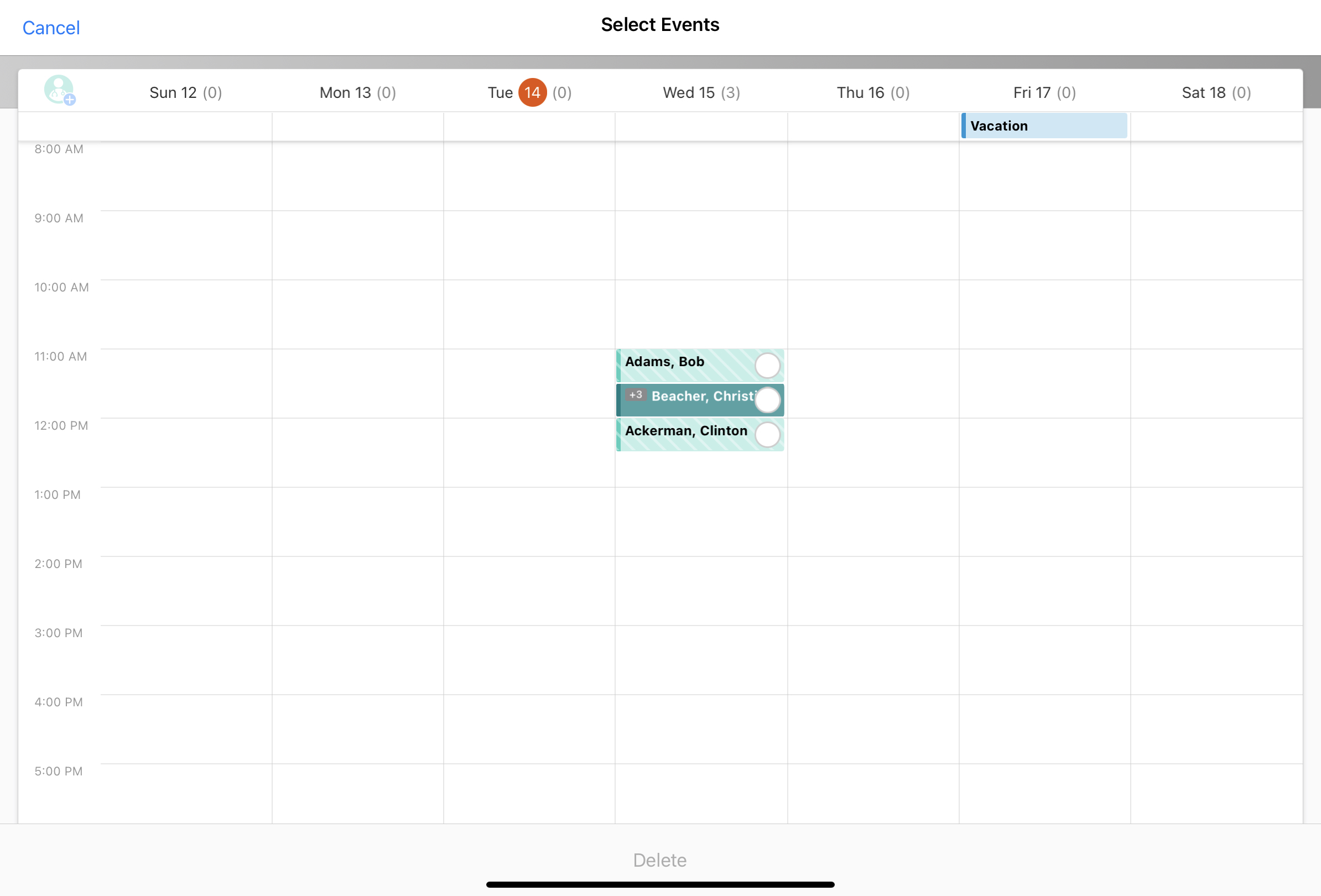The image size is (1321, 896).
Task: Tap today's date circle 14
Action: pos(532,92)
